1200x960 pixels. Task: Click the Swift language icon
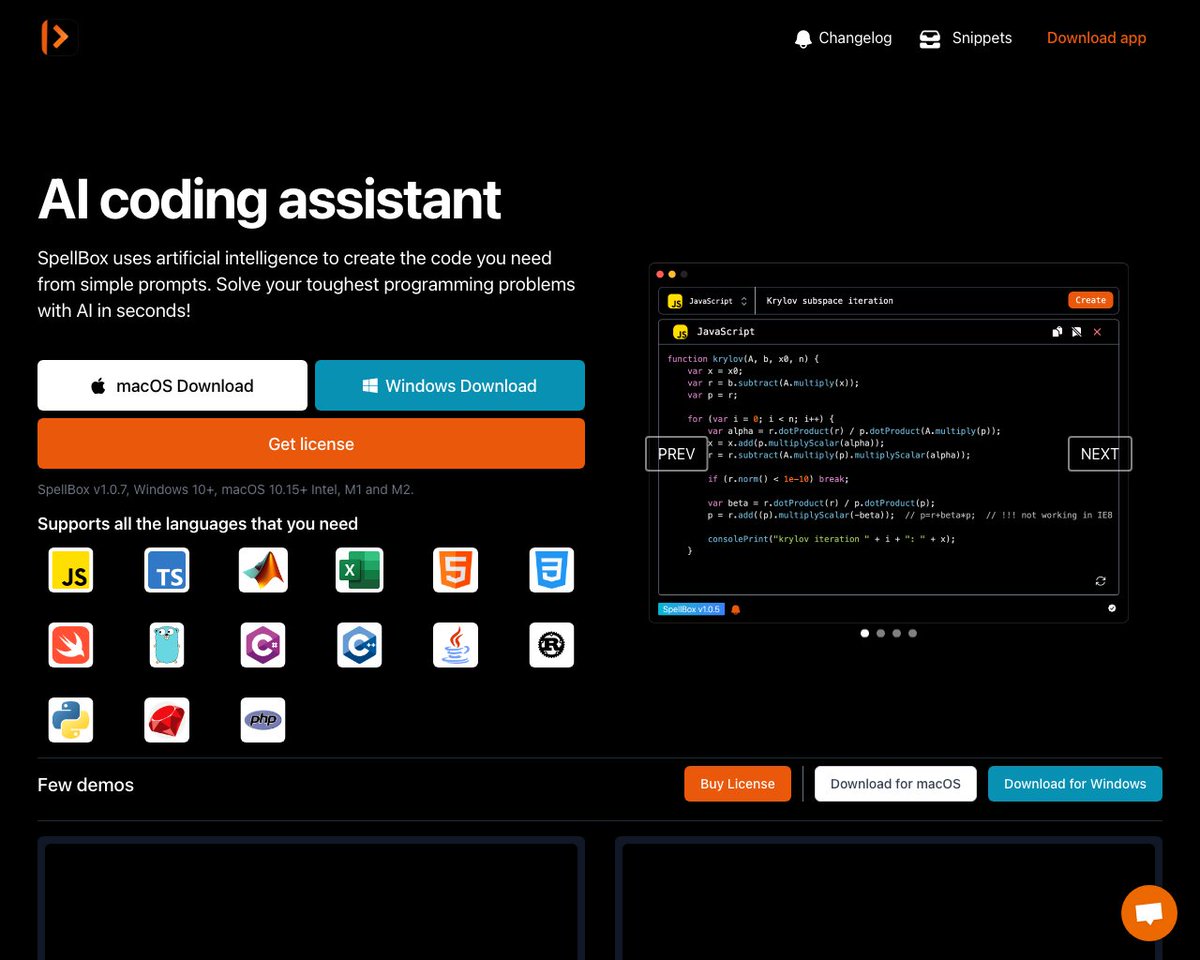pos(70,644)
